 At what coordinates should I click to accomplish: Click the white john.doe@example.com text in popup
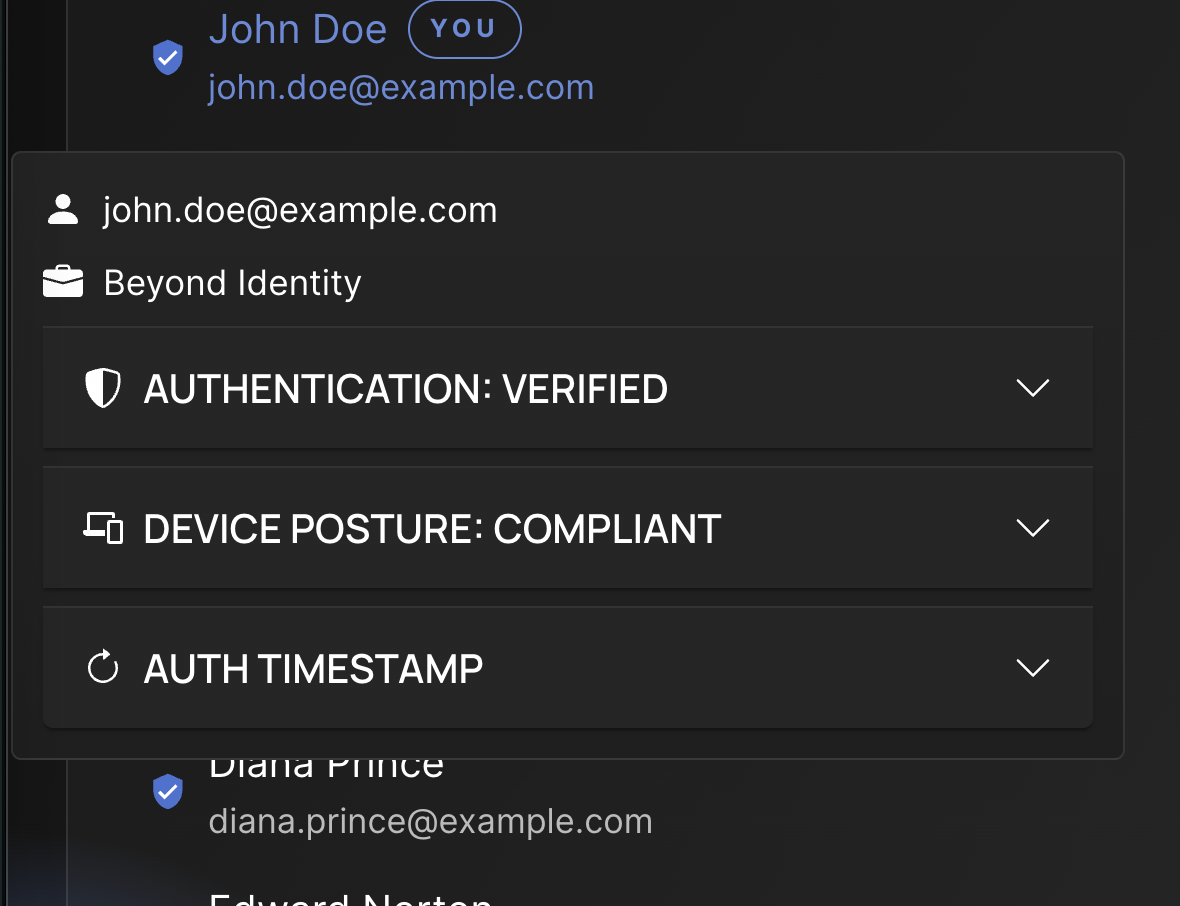[300, 211]
